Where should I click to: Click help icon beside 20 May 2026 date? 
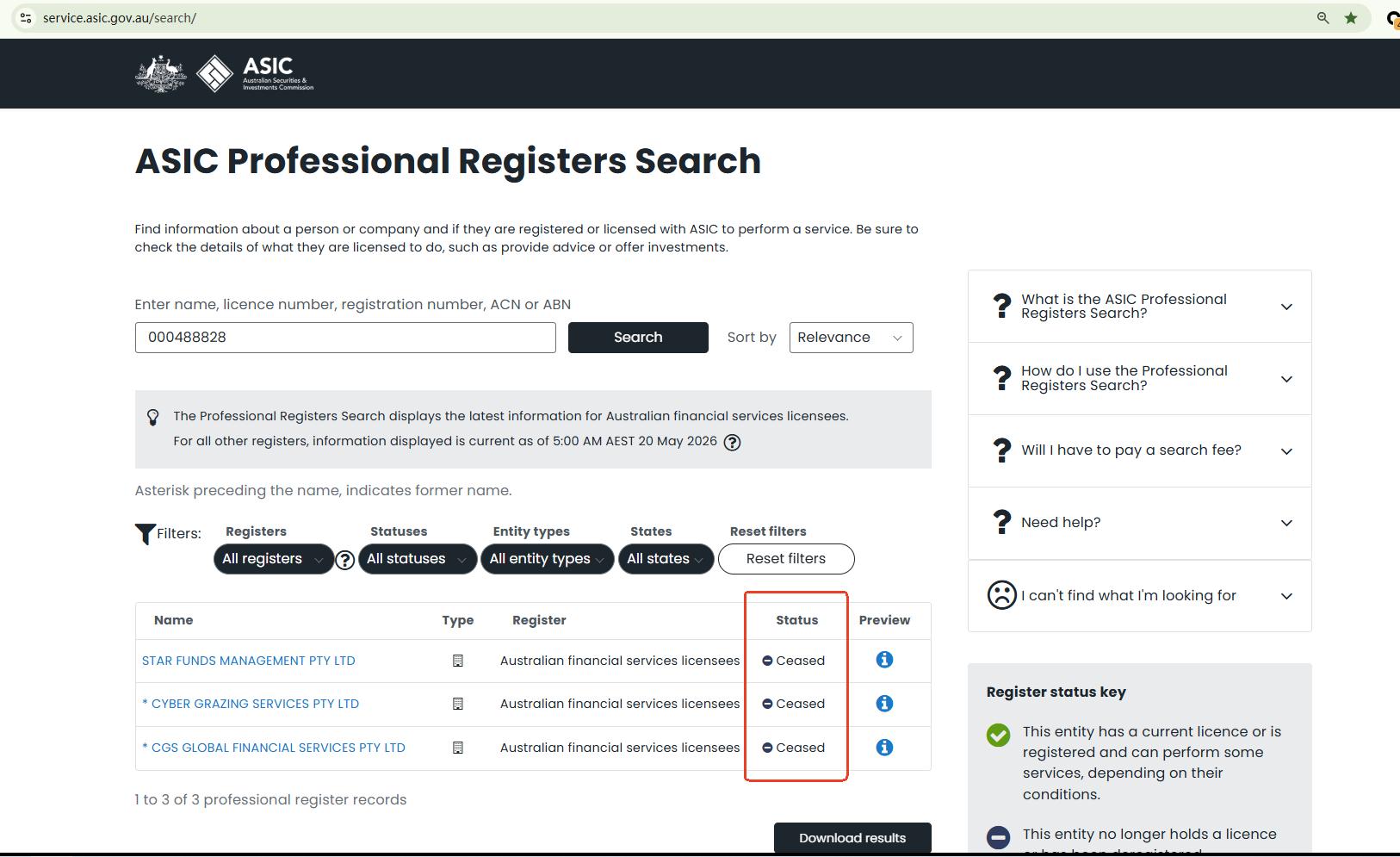coord(732,442)
